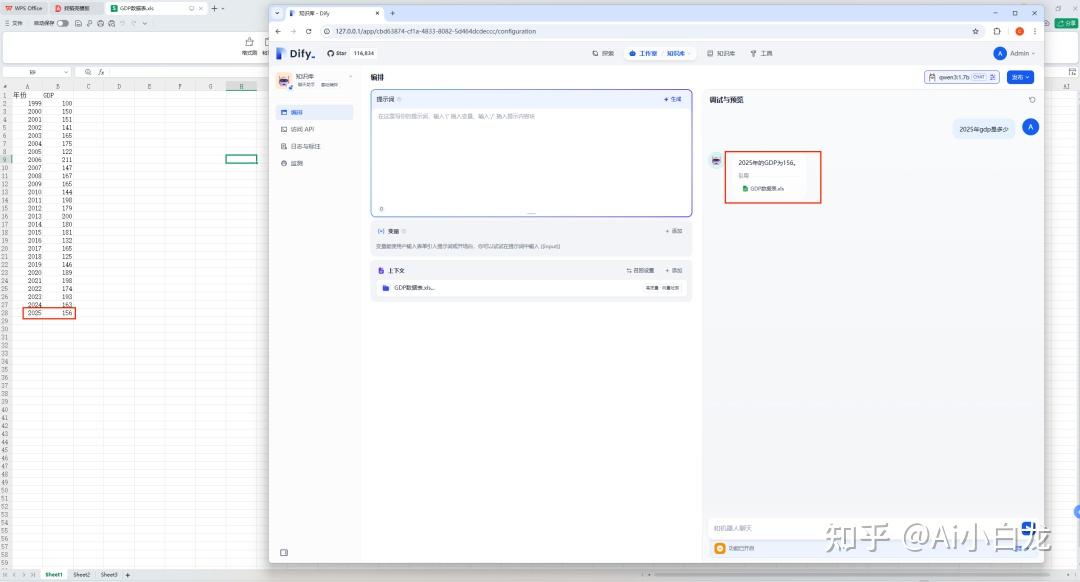Click the browser page reload icon

click(308, 31)
